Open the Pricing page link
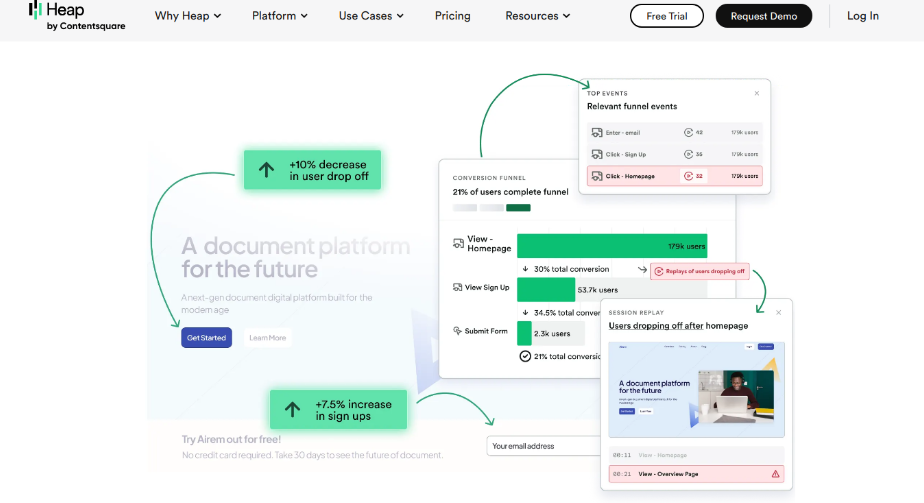 click(x=453, y=16)
